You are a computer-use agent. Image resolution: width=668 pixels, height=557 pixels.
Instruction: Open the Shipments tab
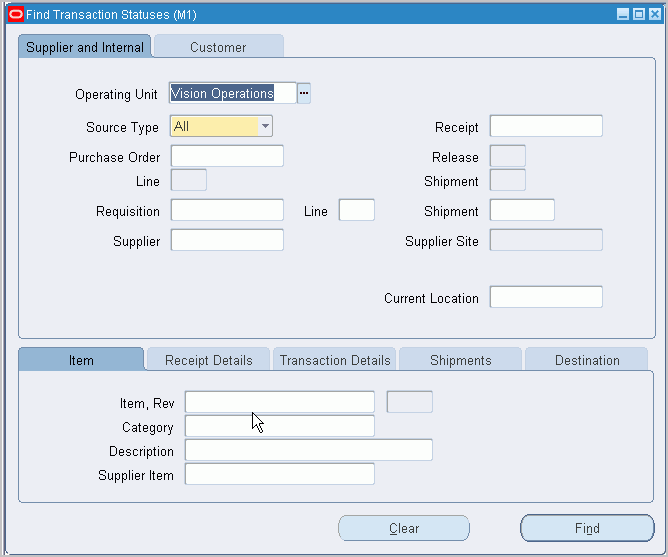coord(461,360)
